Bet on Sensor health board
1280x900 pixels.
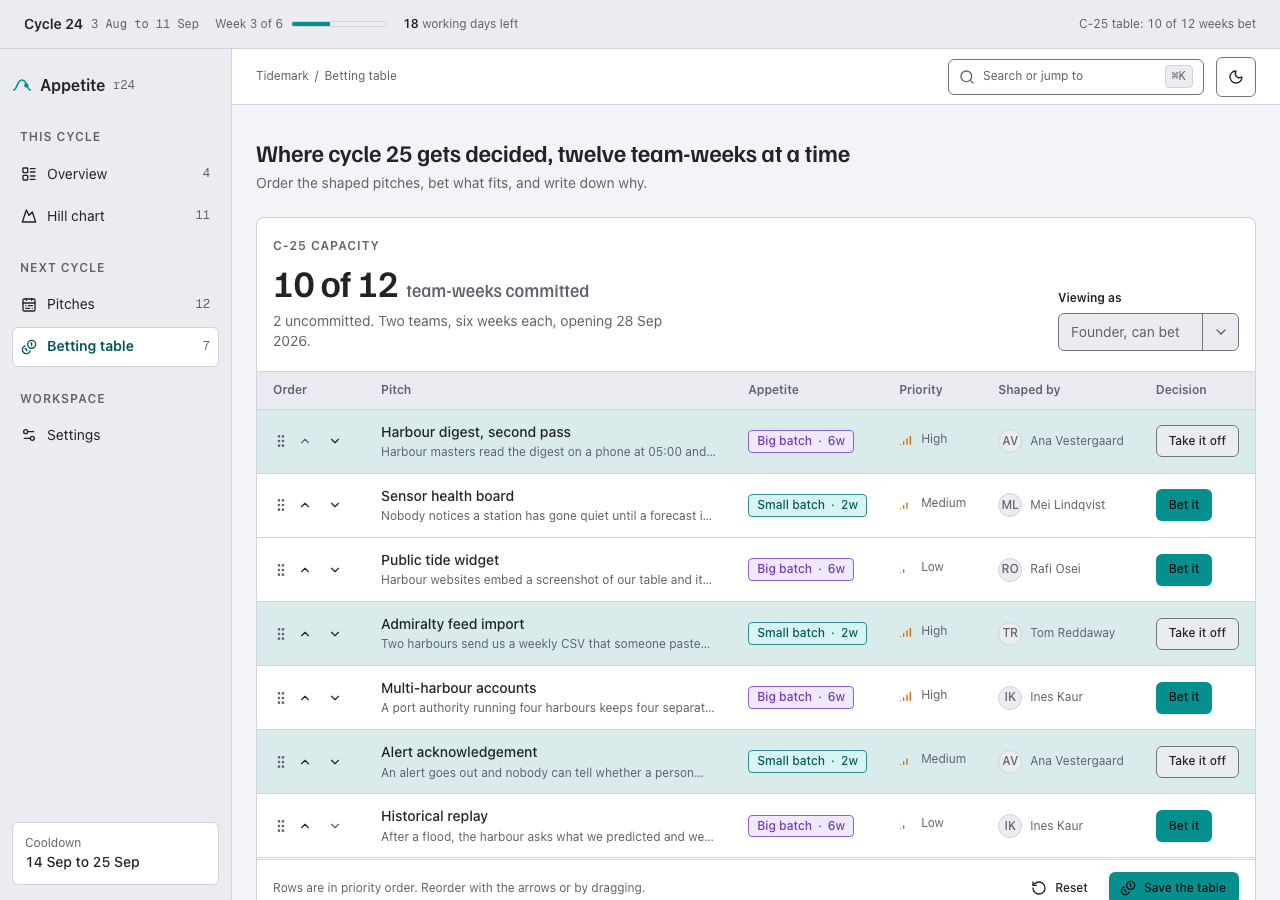pyautogui.click(x=1184, y=505)
